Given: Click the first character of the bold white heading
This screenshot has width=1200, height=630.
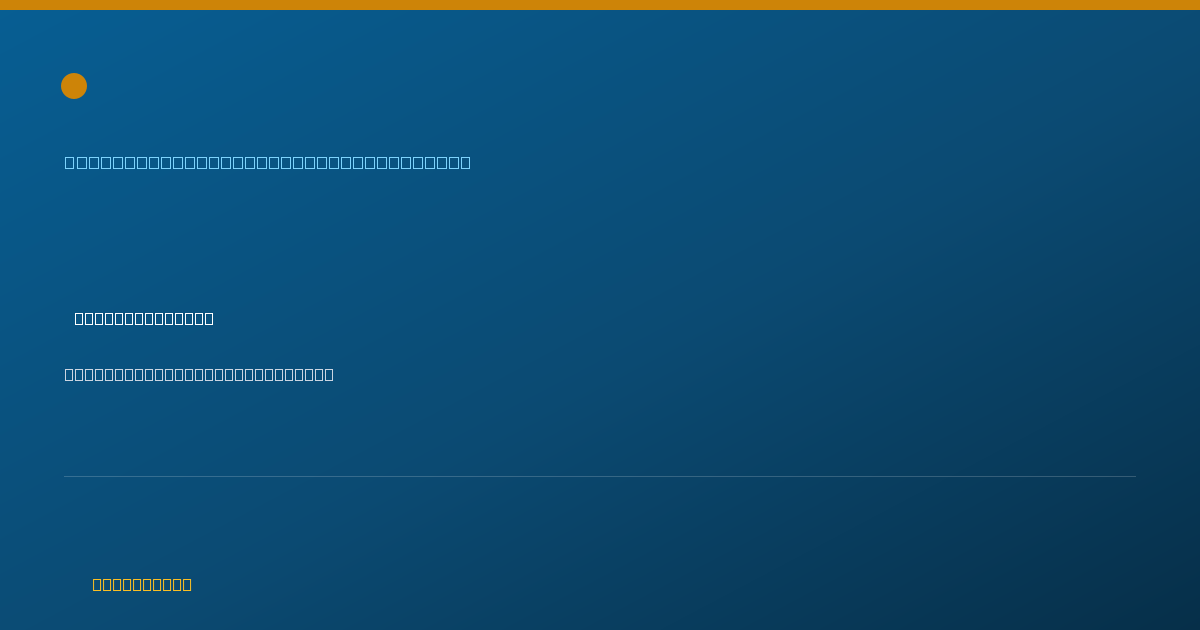Looking at the screenshot, I should pos(80,318).
